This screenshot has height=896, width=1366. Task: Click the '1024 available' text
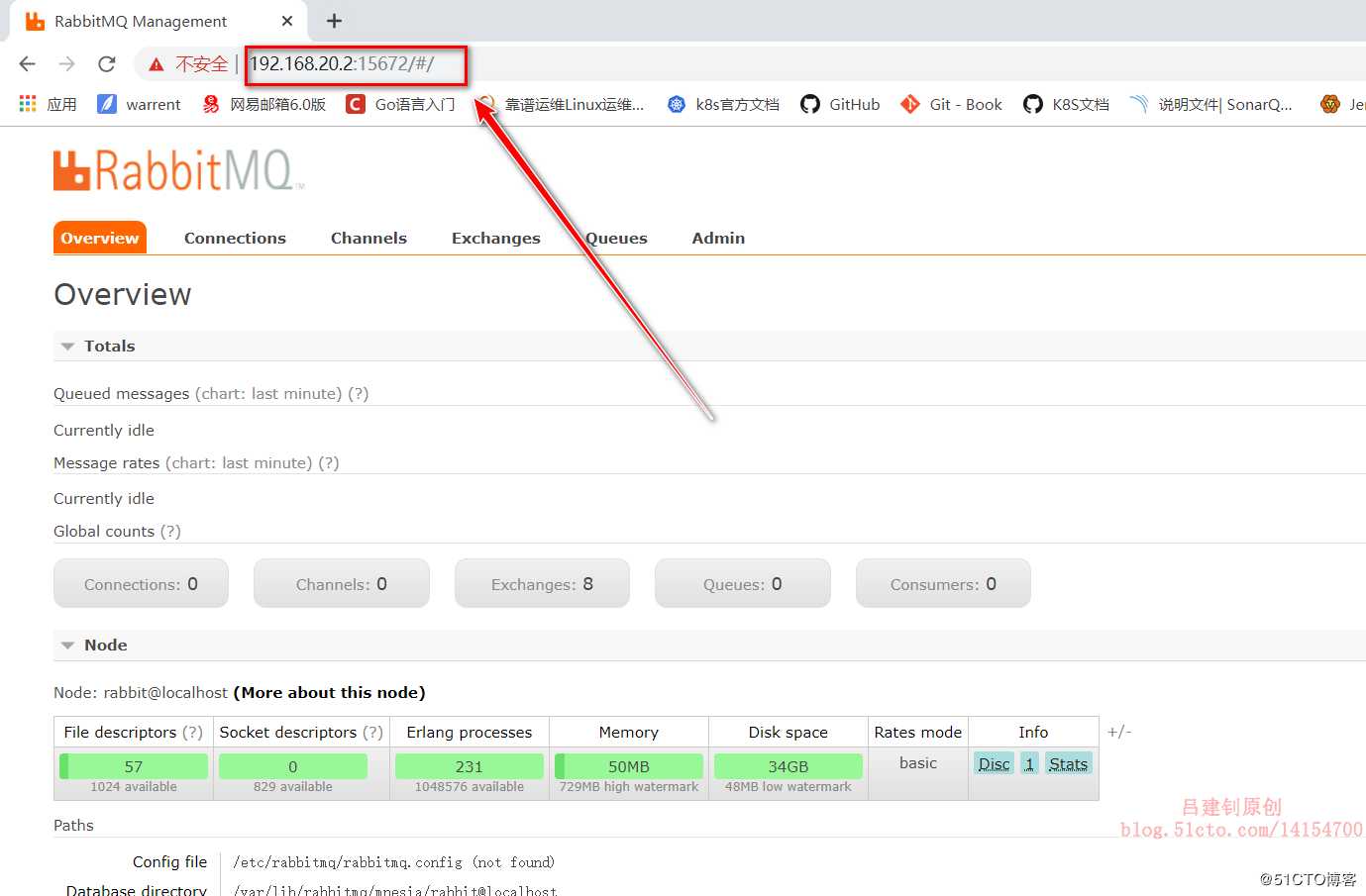[x=134, y=787]
